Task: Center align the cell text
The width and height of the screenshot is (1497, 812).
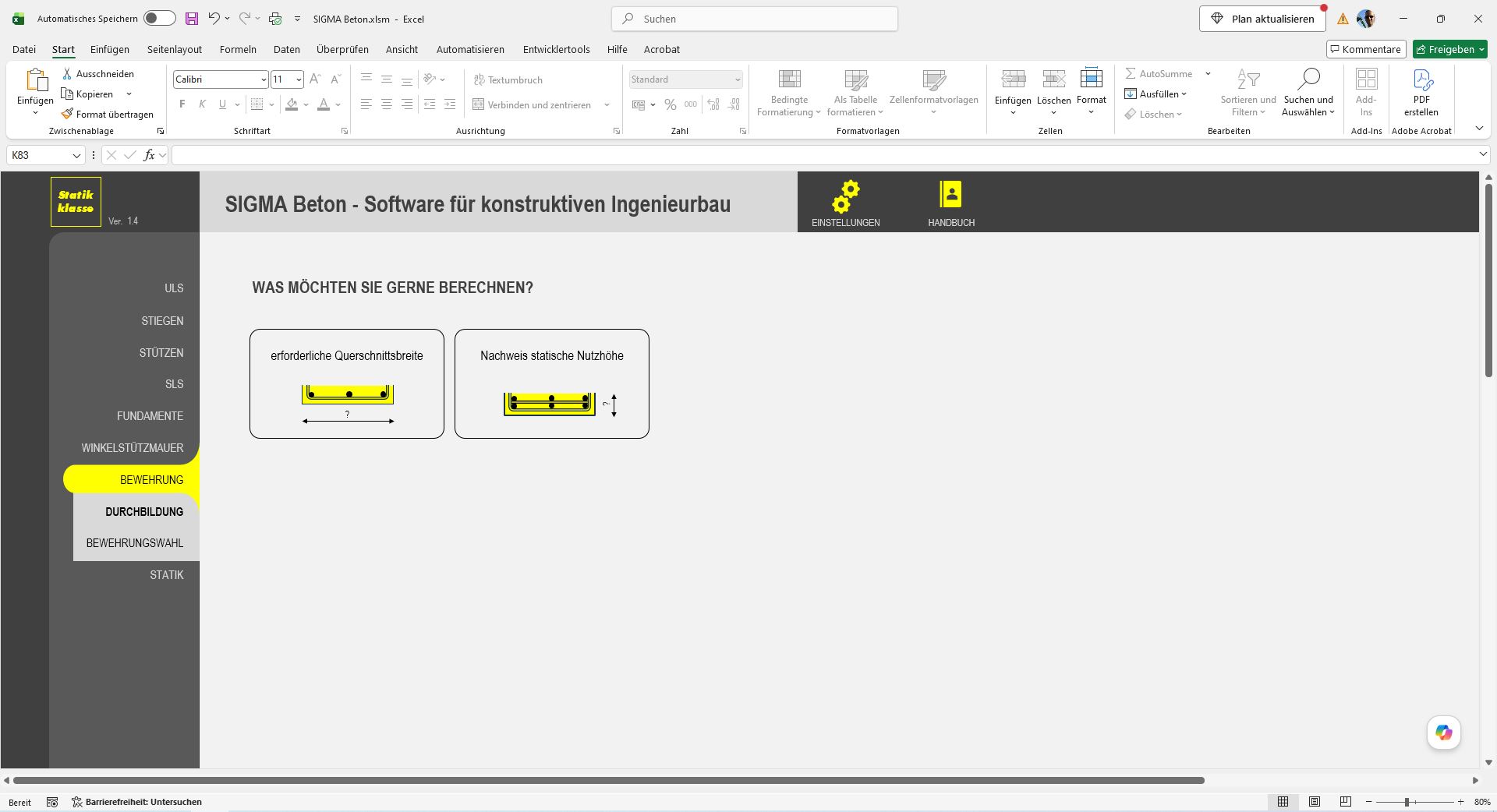Action: (386, 104)
